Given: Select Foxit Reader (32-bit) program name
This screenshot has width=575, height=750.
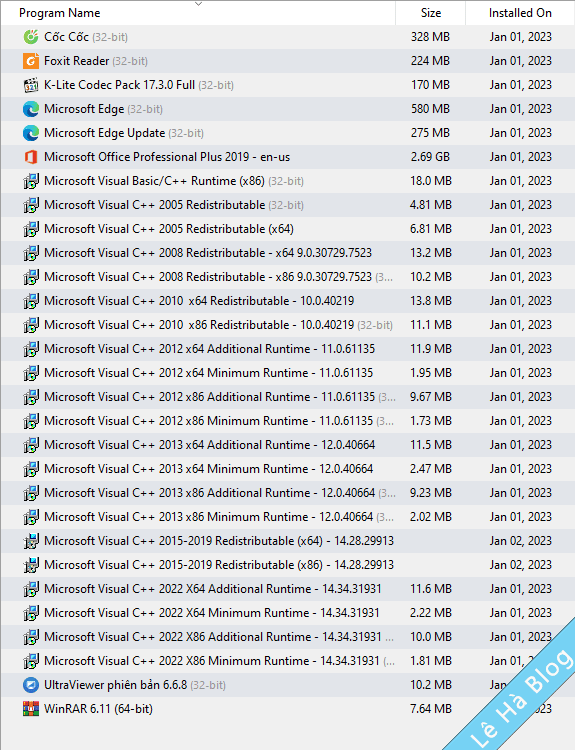Looking at the screenshot, I should pos(96,61).
